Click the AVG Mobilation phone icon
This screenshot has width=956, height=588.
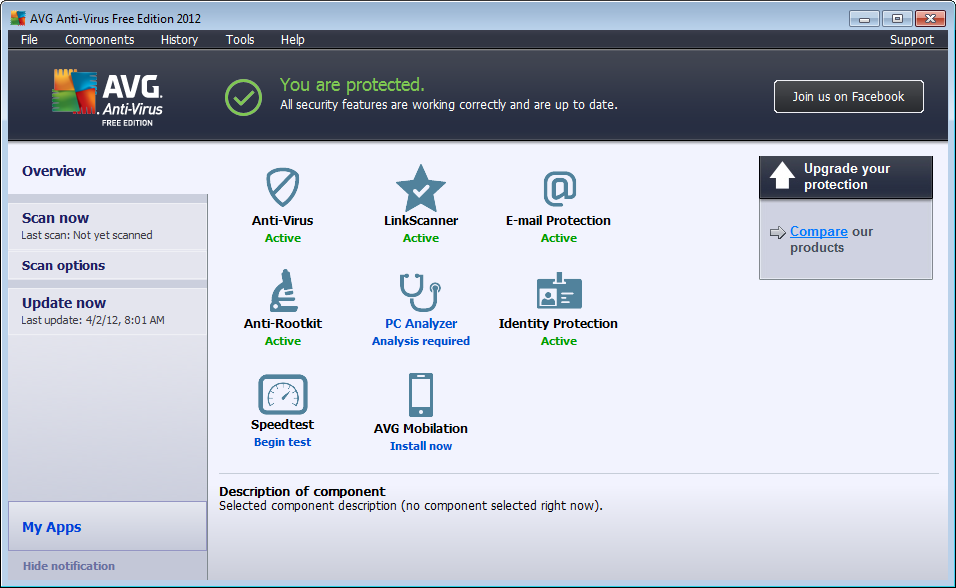tap(420, 395)
